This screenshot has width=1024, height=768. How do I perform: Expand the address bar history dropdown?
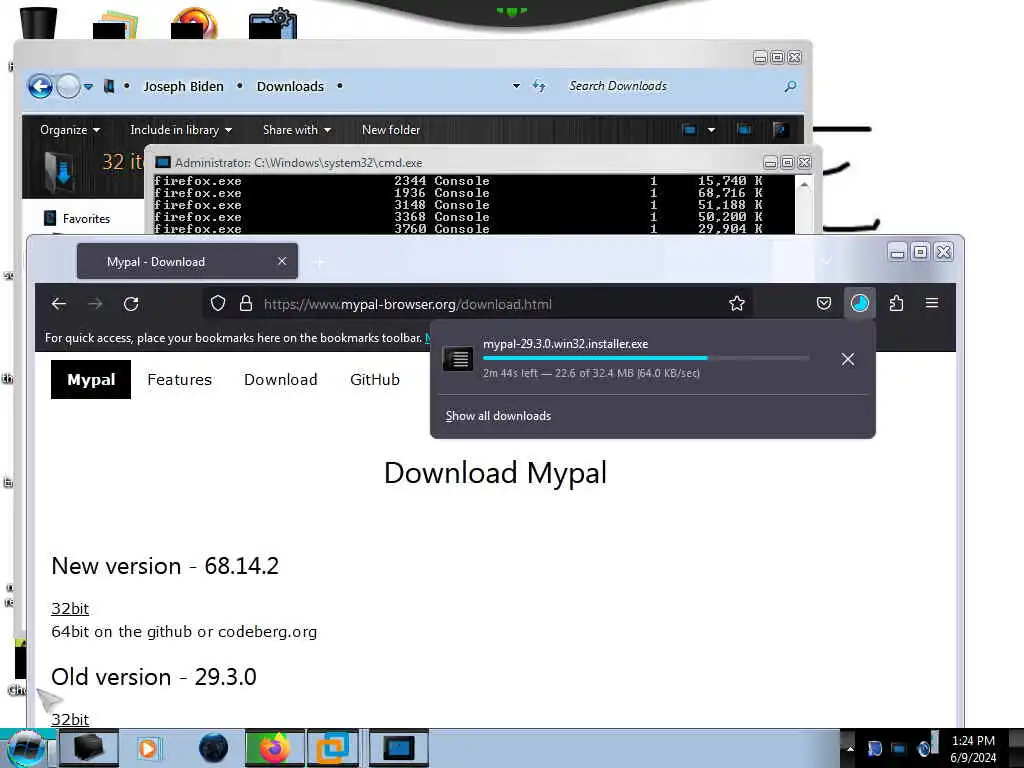pos(516,86)
